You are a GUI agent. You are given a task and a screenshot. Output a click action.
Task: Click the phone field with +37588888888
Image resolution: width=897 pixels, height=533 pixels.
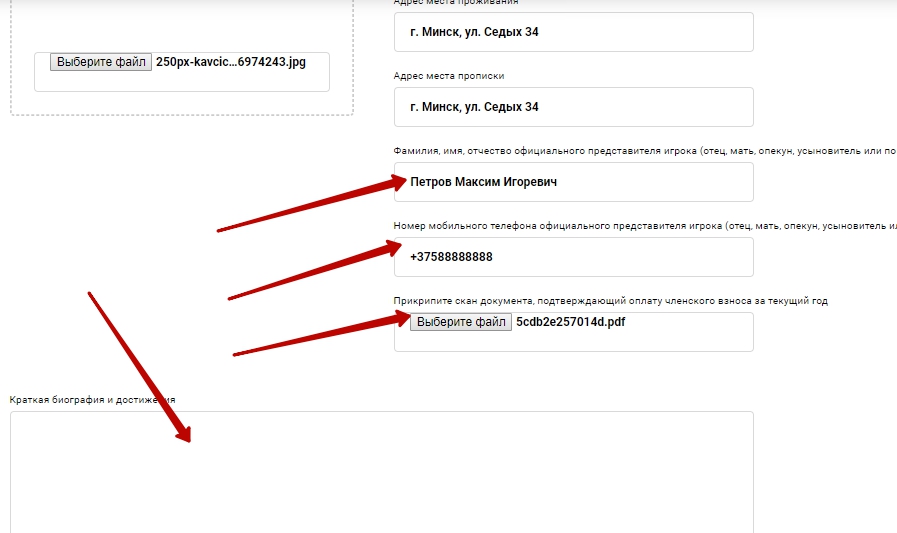point(573,257)
